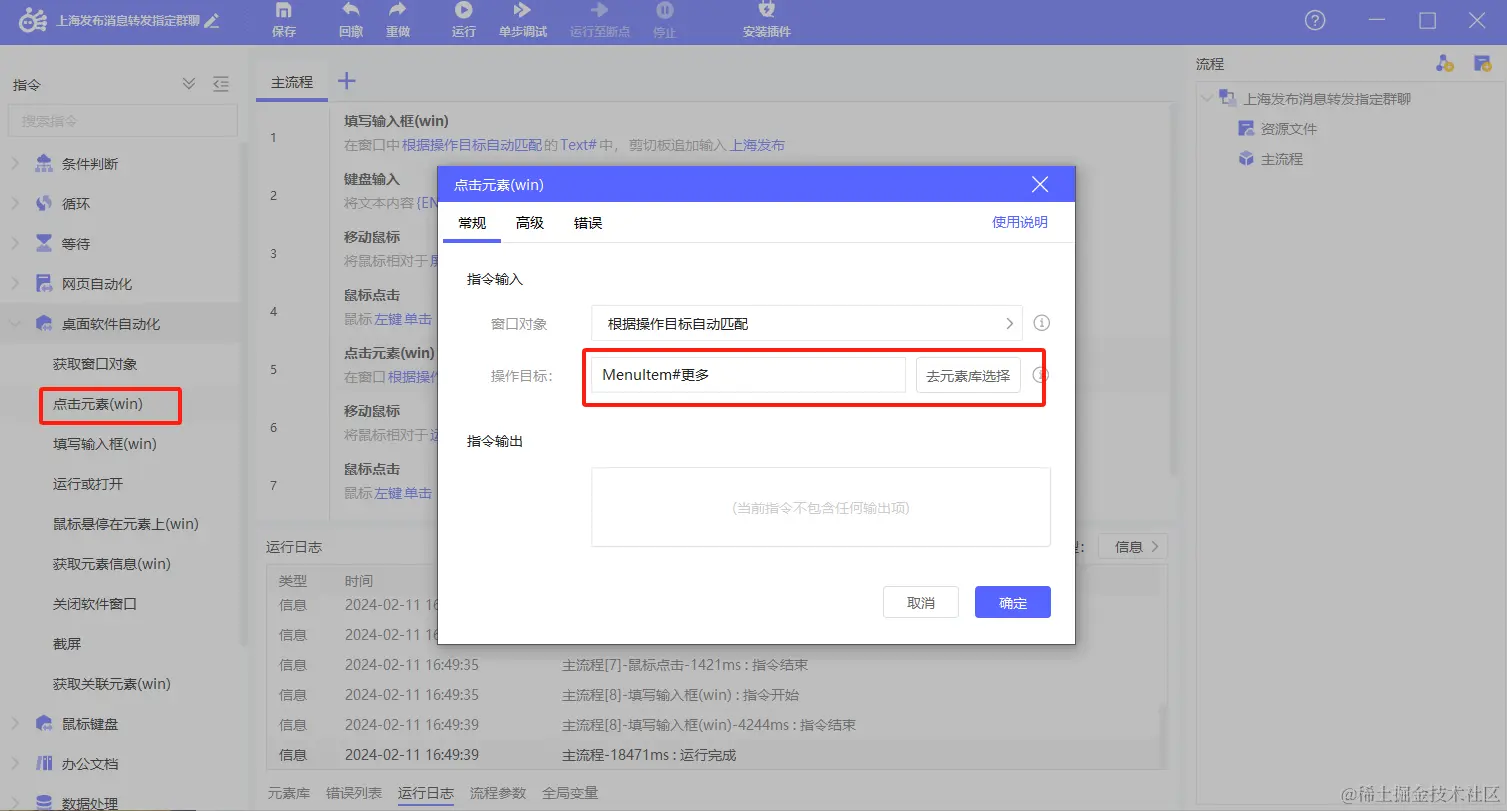Collapse the 桌面软件自动化 command group
The image size is (1507, 811).
click(x=16, y=324)
